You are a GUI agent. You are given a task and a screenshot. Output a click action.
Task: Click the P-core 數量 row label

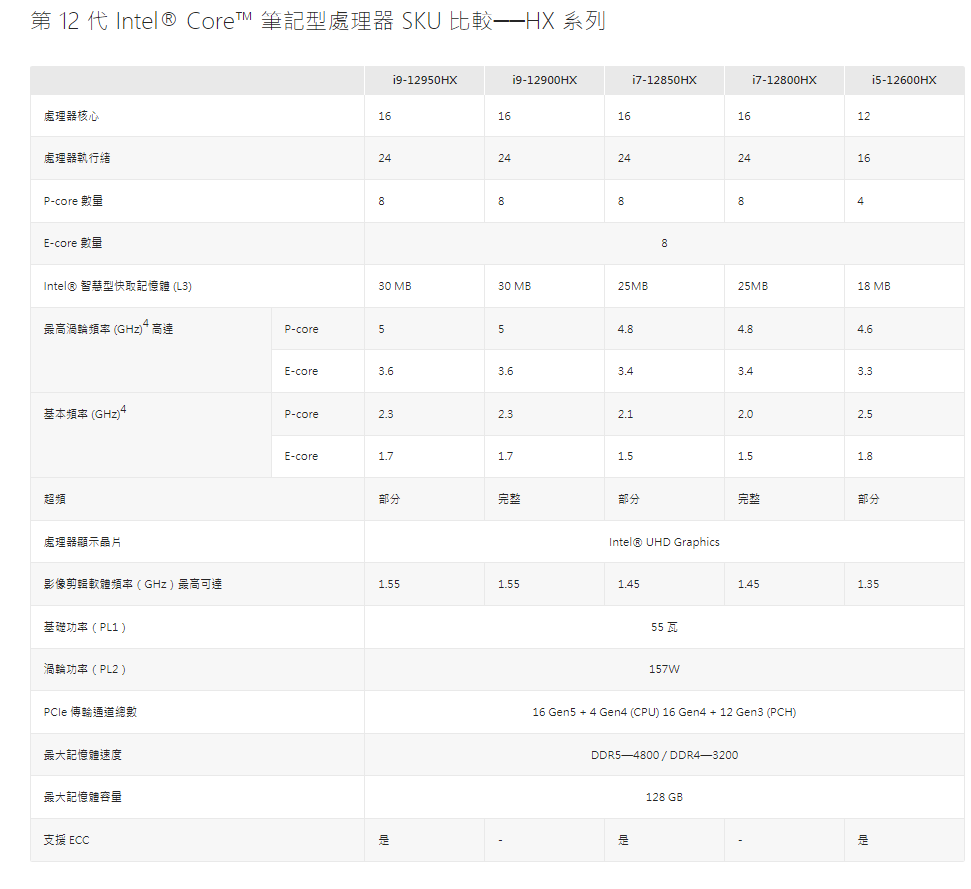pyautogui.click(x=73, y=201)
